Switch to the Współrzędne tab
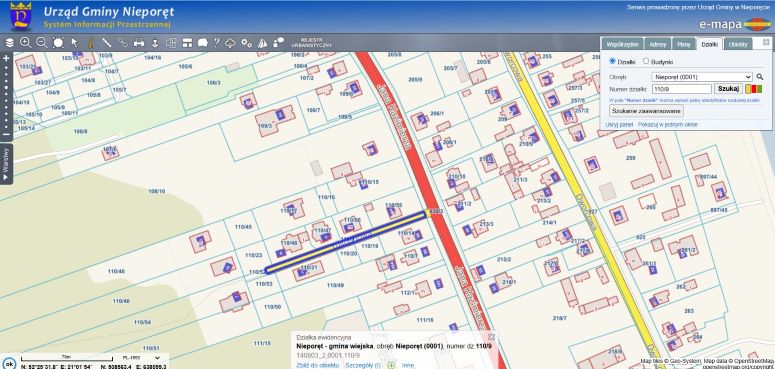Image resolution: width=775 pixels, height=369 pixels. [622, 44]
